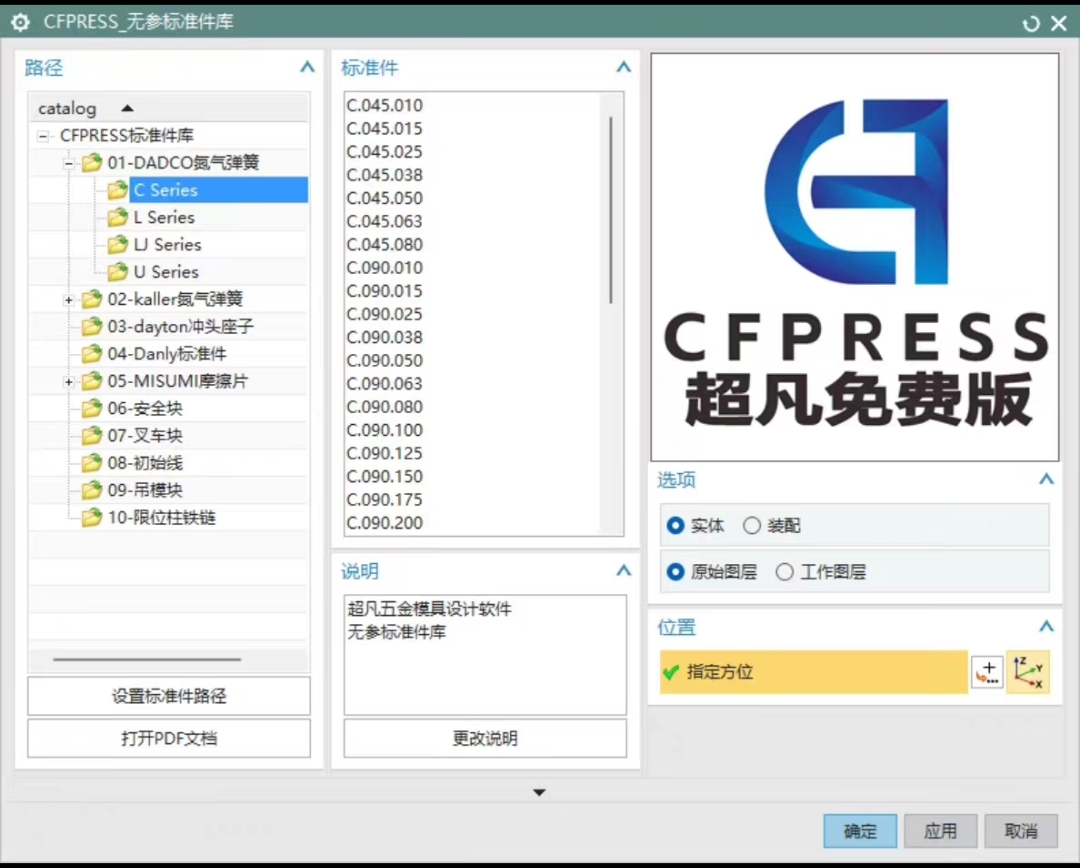This screenshot has width=1080, height=868.
Task: Collapse the 位置 panel section
Action: click(x=1046, y=626)
